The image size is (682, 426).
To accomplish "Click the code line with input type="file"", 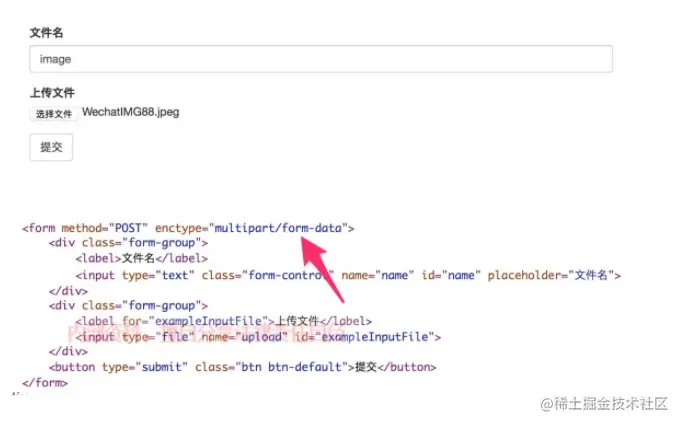I will point(258,337).
